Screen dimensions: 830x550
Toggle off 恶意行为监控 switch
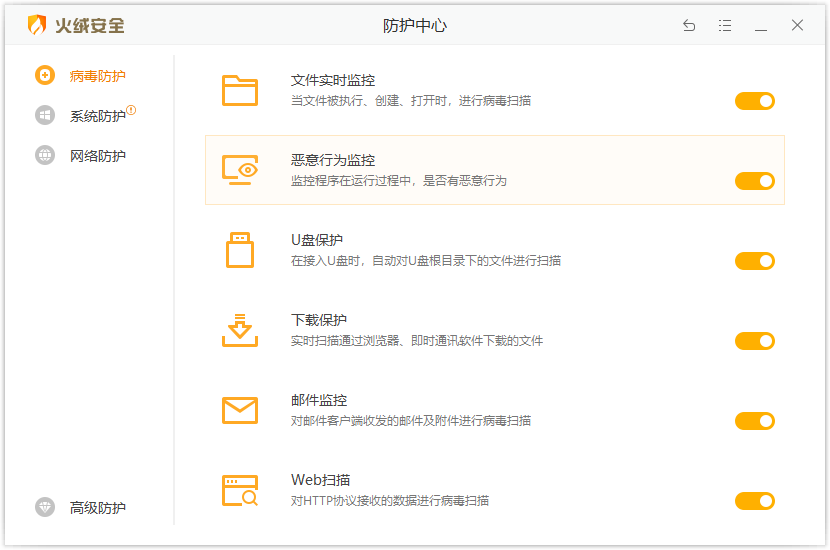(x=754, y=181)
